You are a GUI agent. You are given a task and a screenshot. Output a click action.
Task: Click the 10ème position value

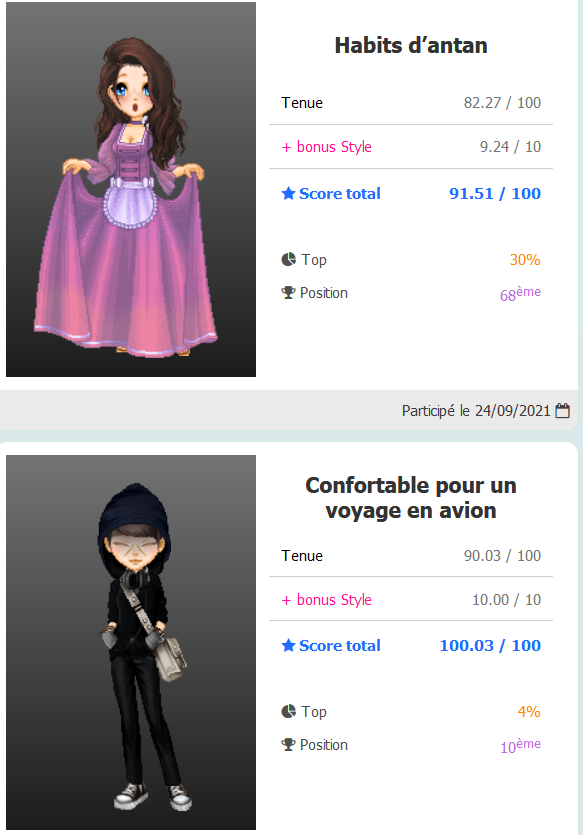pos(520,746)
